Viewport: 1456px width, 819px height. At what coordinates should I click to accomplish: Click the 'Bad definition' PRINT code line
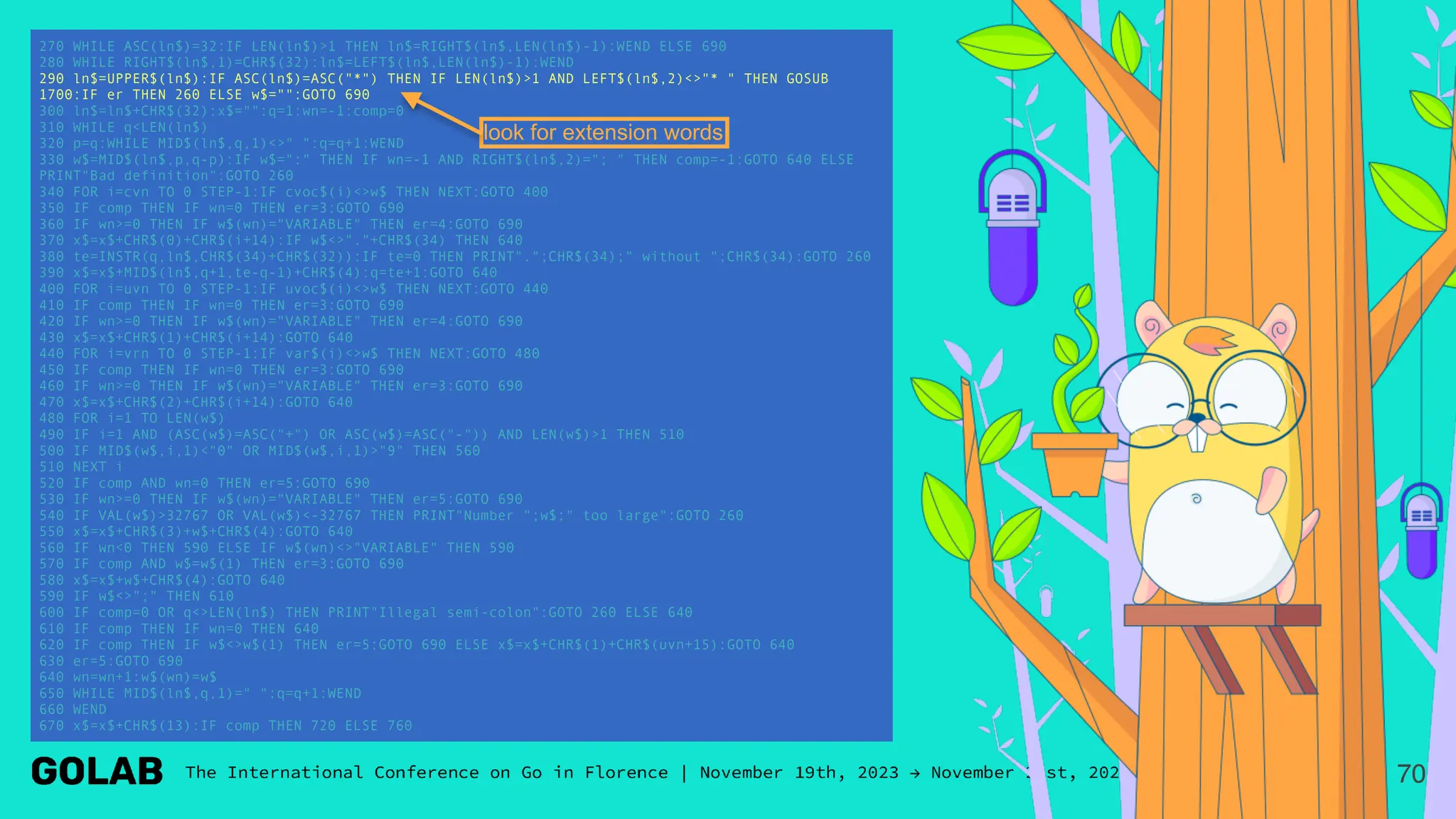click(x=166, y=176)
